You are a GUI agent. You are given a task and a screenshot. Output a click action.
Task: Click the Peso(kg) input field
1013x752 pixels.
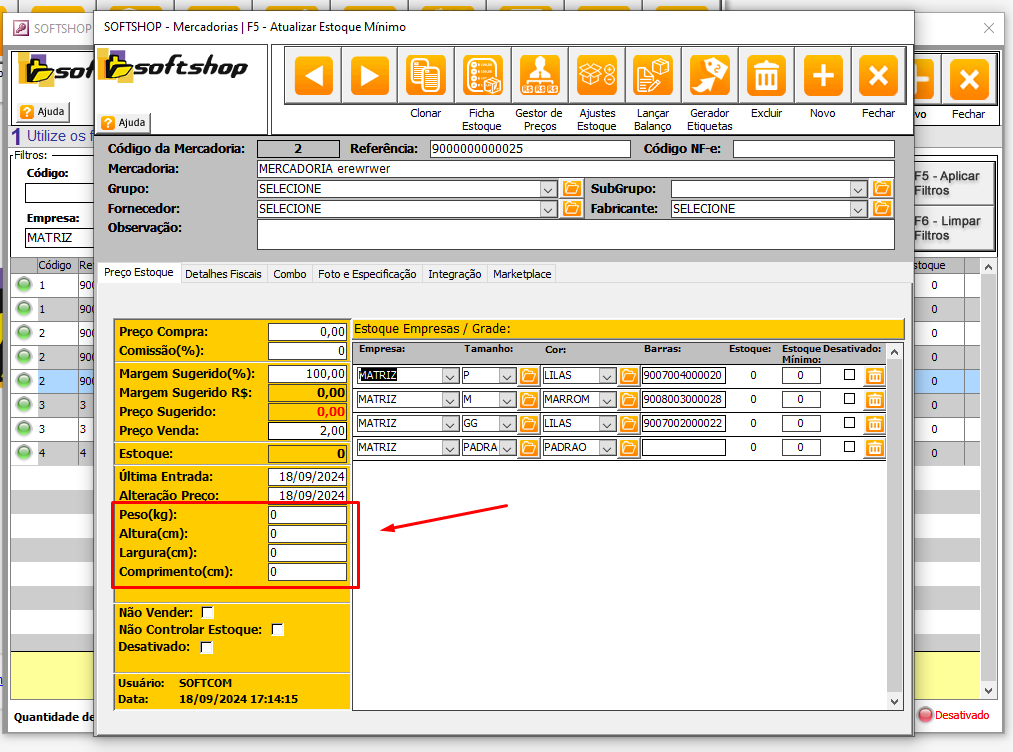pos(307,515)
